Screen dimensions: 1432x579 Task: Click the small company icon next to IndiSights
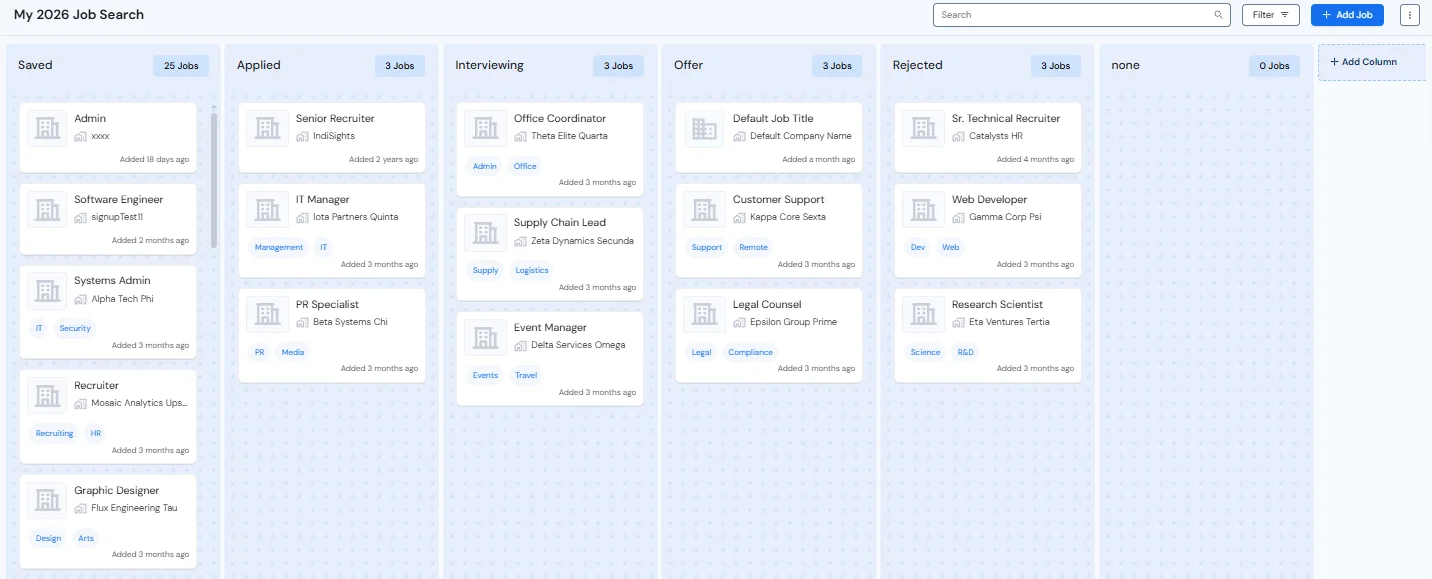302,134
